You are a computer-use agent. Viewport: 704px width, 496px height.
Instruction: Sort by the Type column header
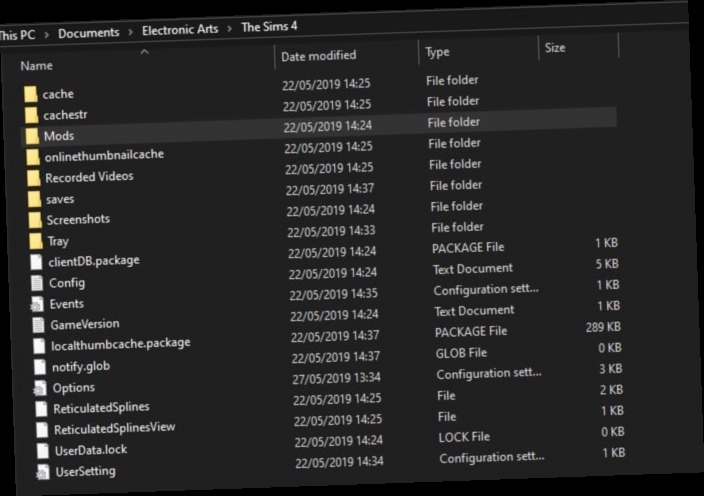coord(437,53)
